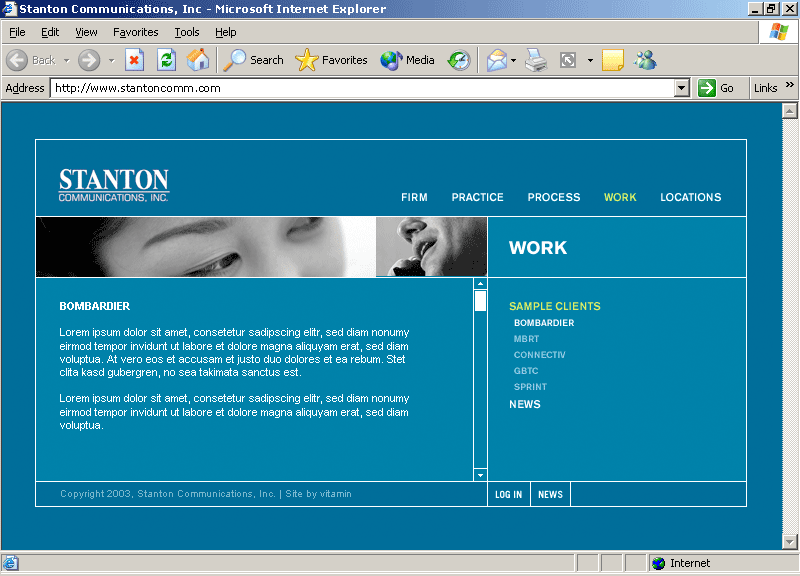Open the View menu

point(86,32)
